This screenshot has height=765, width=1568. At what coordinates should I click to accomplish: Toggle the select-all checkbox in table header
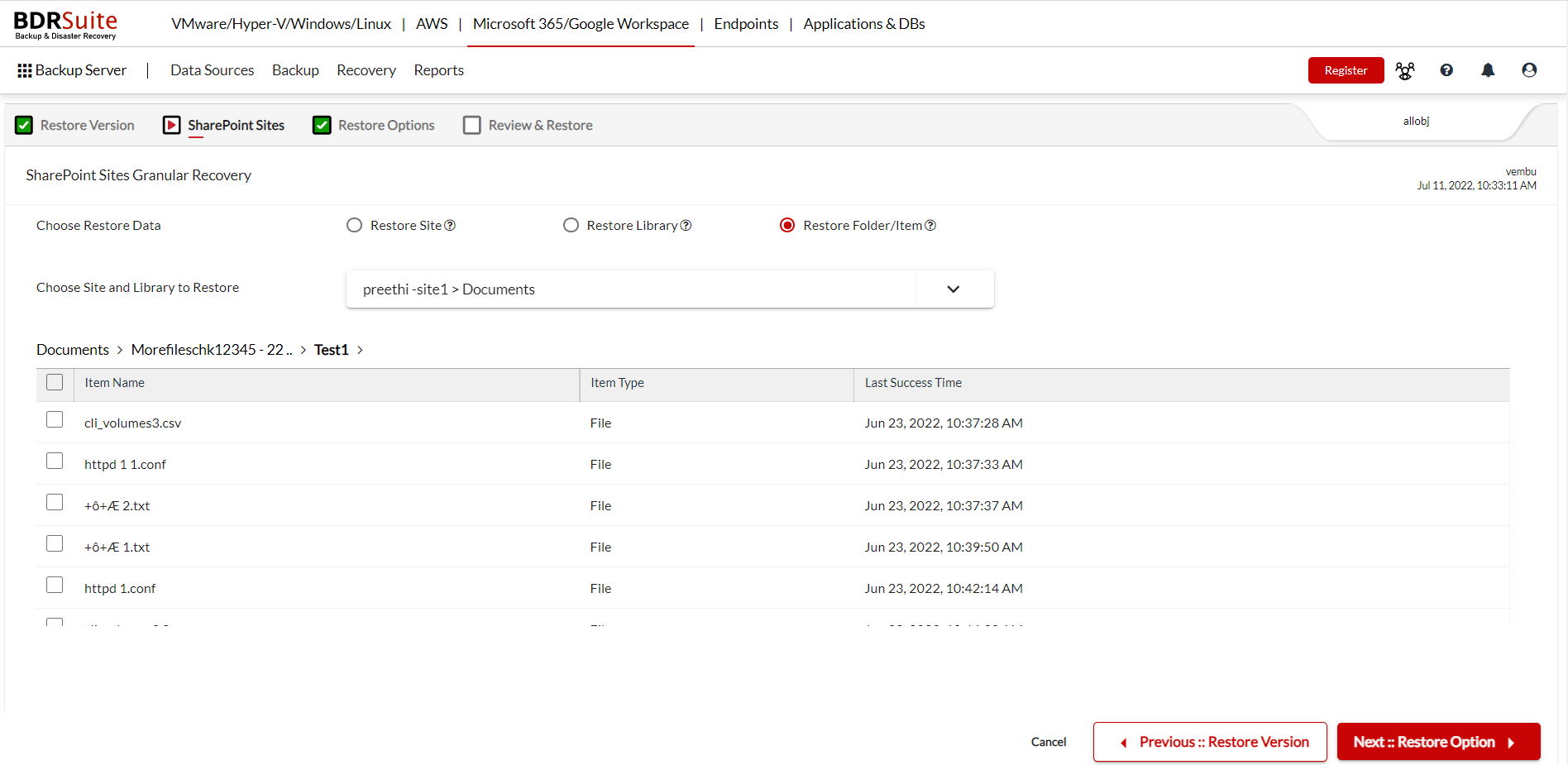55,382
